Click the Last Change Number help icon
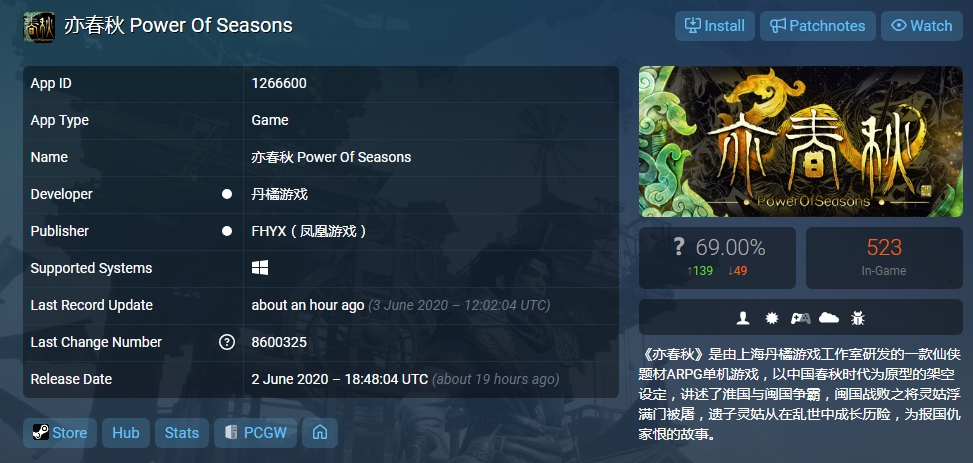This screenshot has width=973, height=463. pyautogui.click(x=227, y=342)
